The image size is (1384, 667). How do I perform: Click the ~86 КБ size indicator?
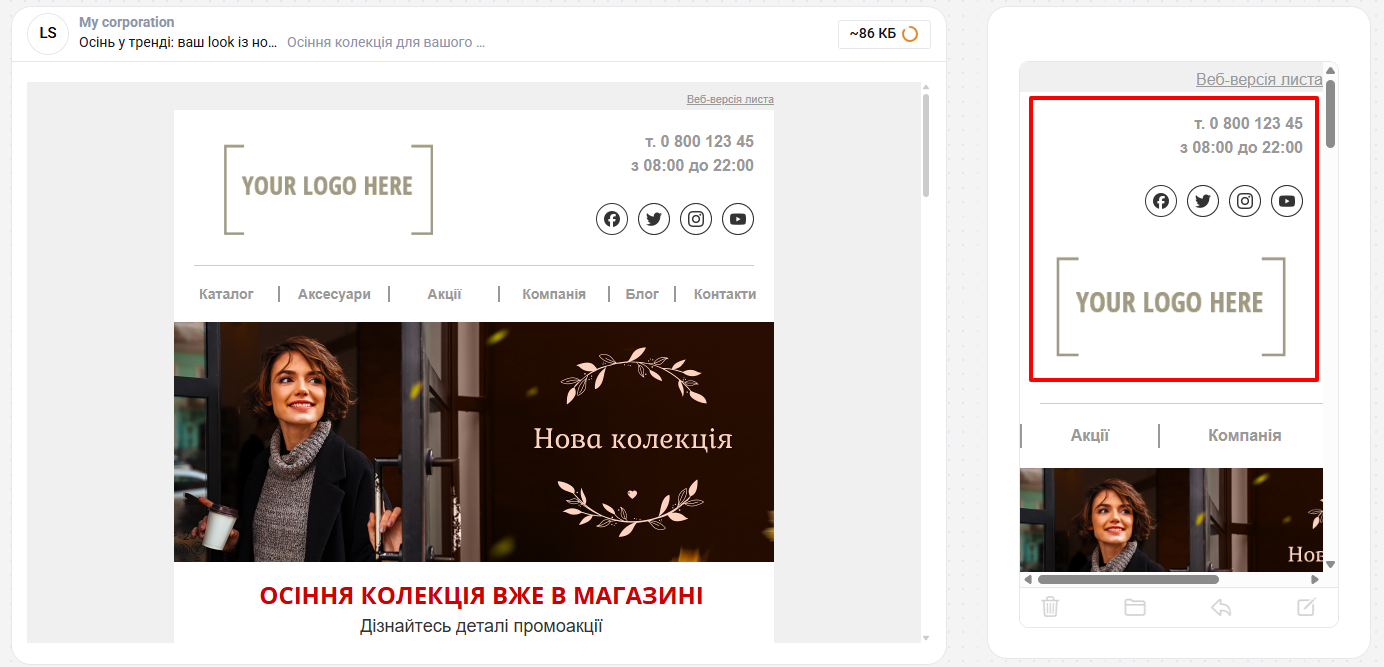(x=884, y=34)
